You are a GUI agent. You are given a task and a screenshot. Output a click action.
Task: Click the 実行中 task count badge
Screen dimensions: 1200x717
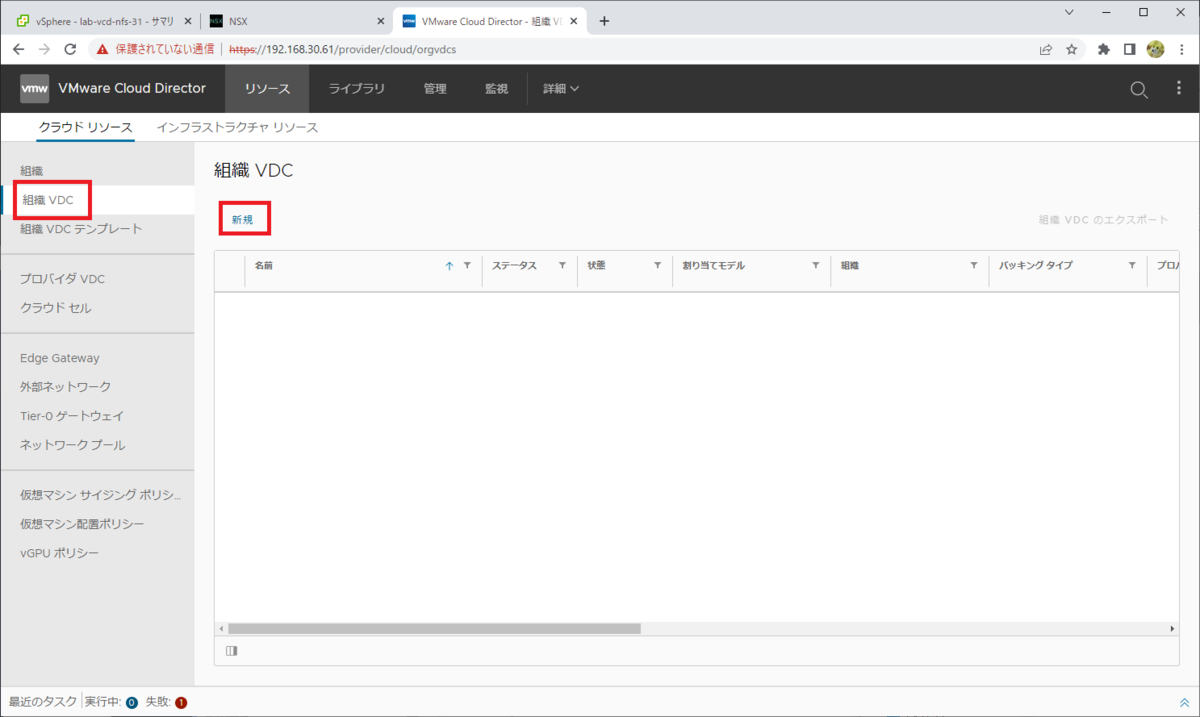131,702
